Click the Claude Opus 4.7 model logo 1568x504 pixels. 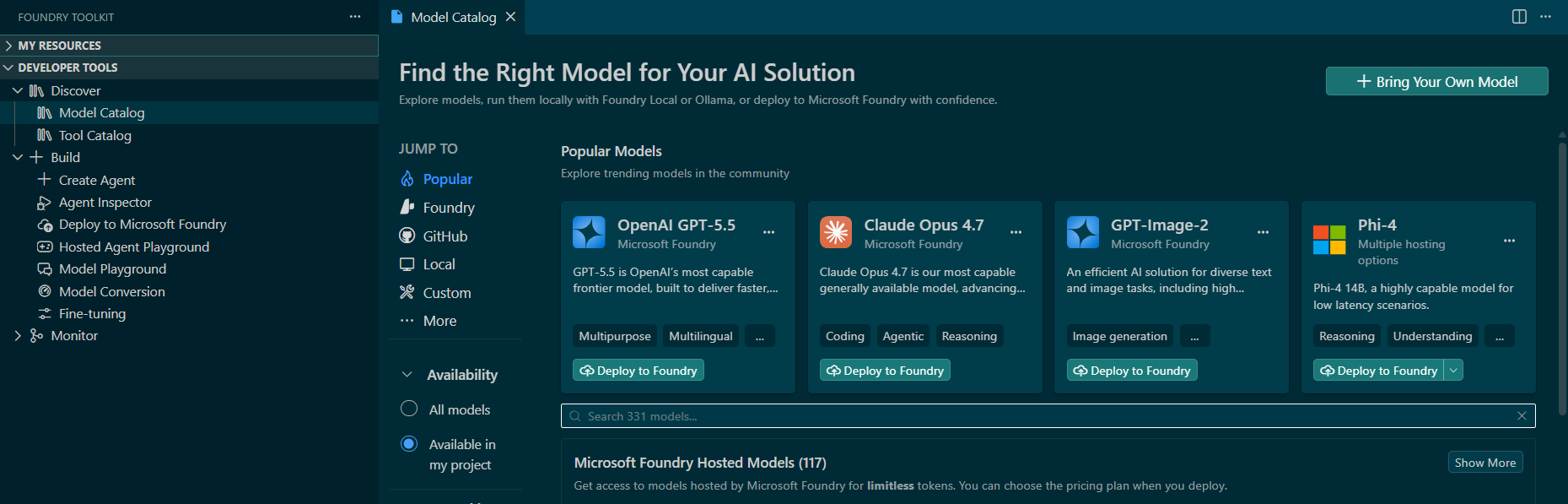[836, 232]
